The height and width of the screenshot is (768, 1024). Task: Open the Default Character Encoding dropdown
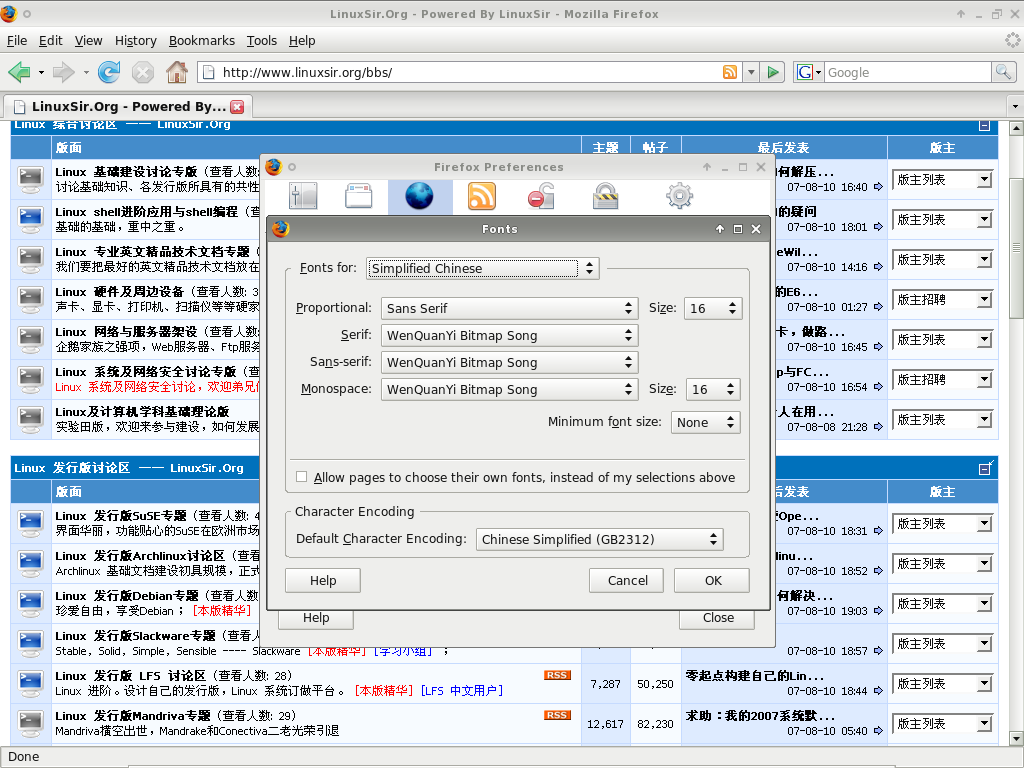(600, 539)
